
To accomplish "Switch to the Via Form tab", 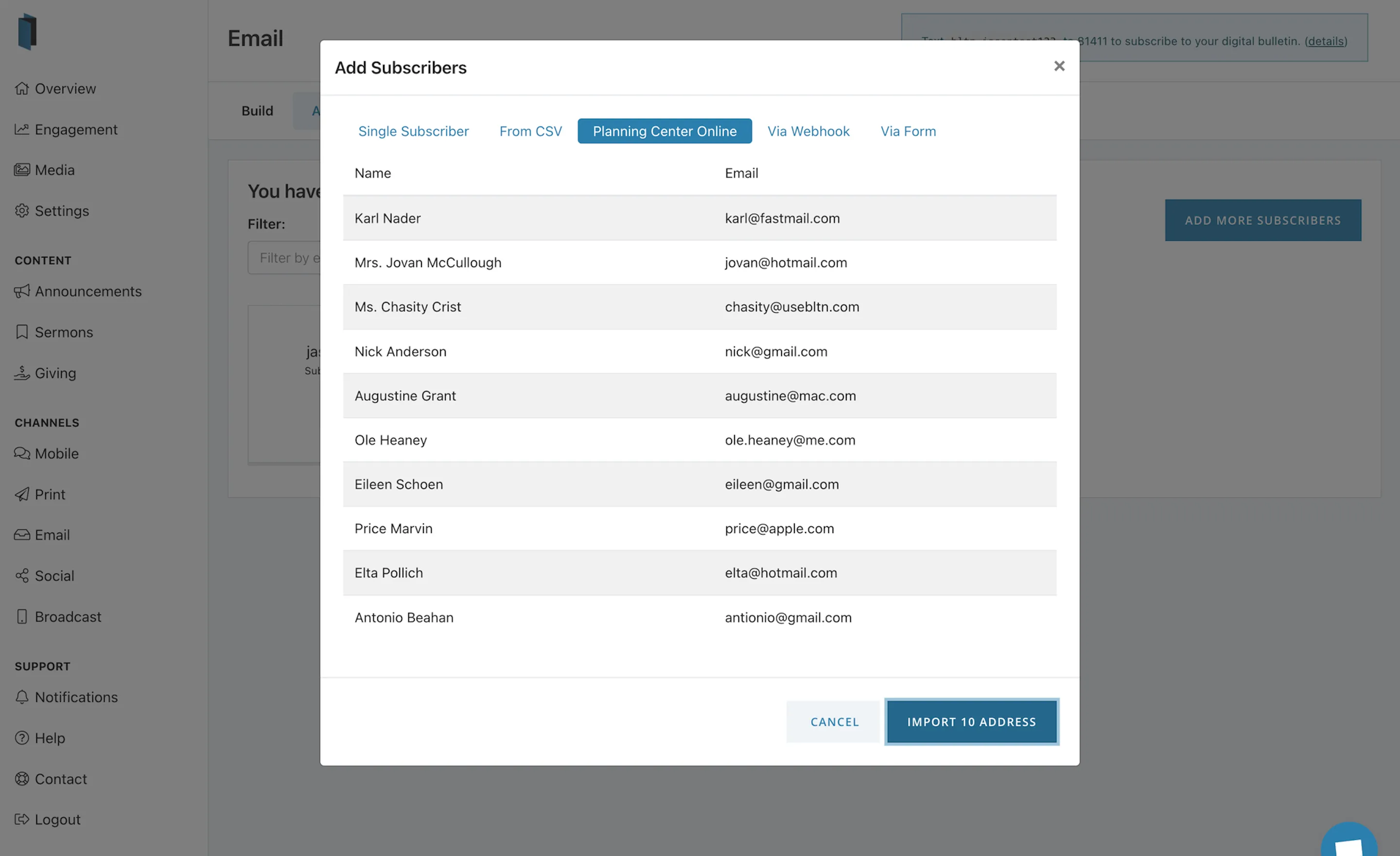I will [x=908, y=131].
